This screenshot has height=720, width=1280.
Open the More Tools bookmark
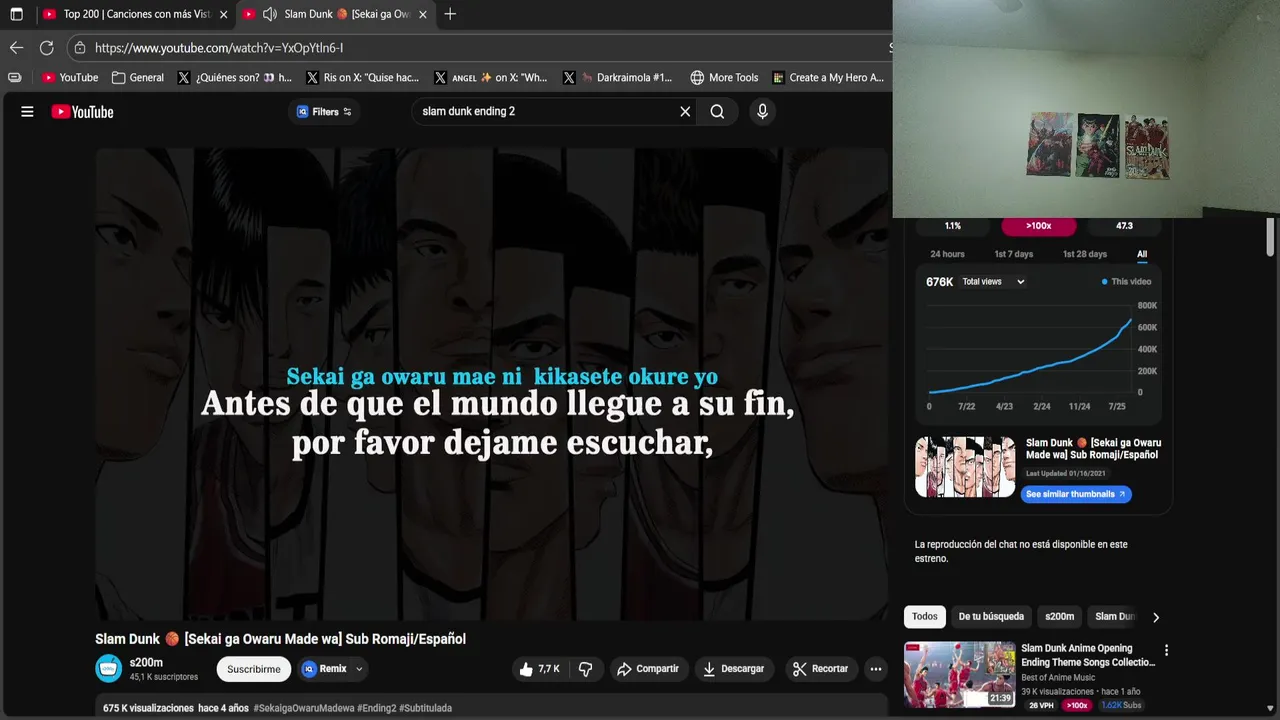(724, 77)
